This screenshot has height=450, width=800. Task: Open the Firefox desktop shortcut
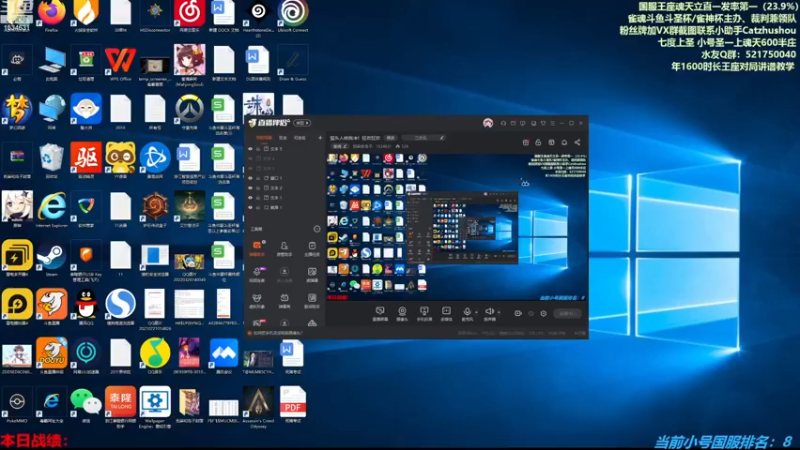[52, 13]
